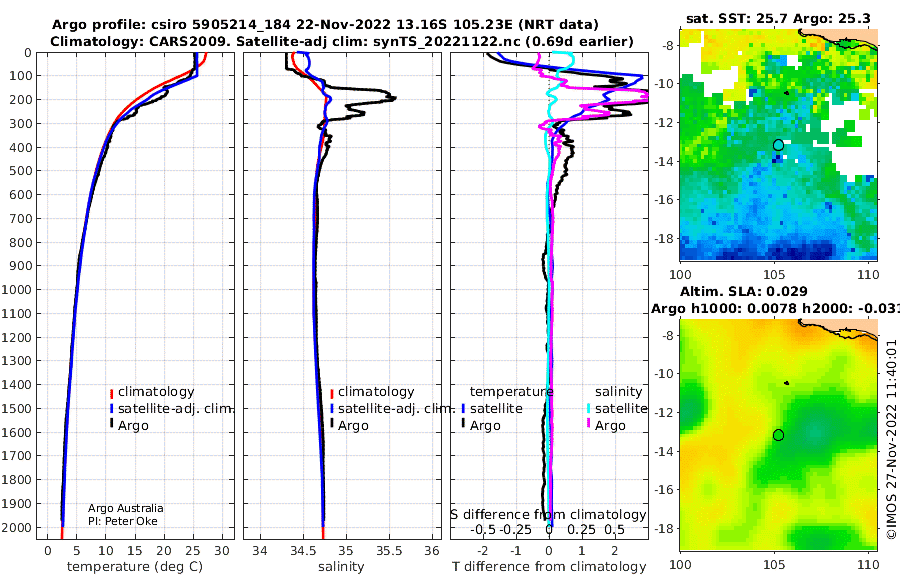Click the 'Altim. SLA: 0.029' heading

tap(744, 291)
